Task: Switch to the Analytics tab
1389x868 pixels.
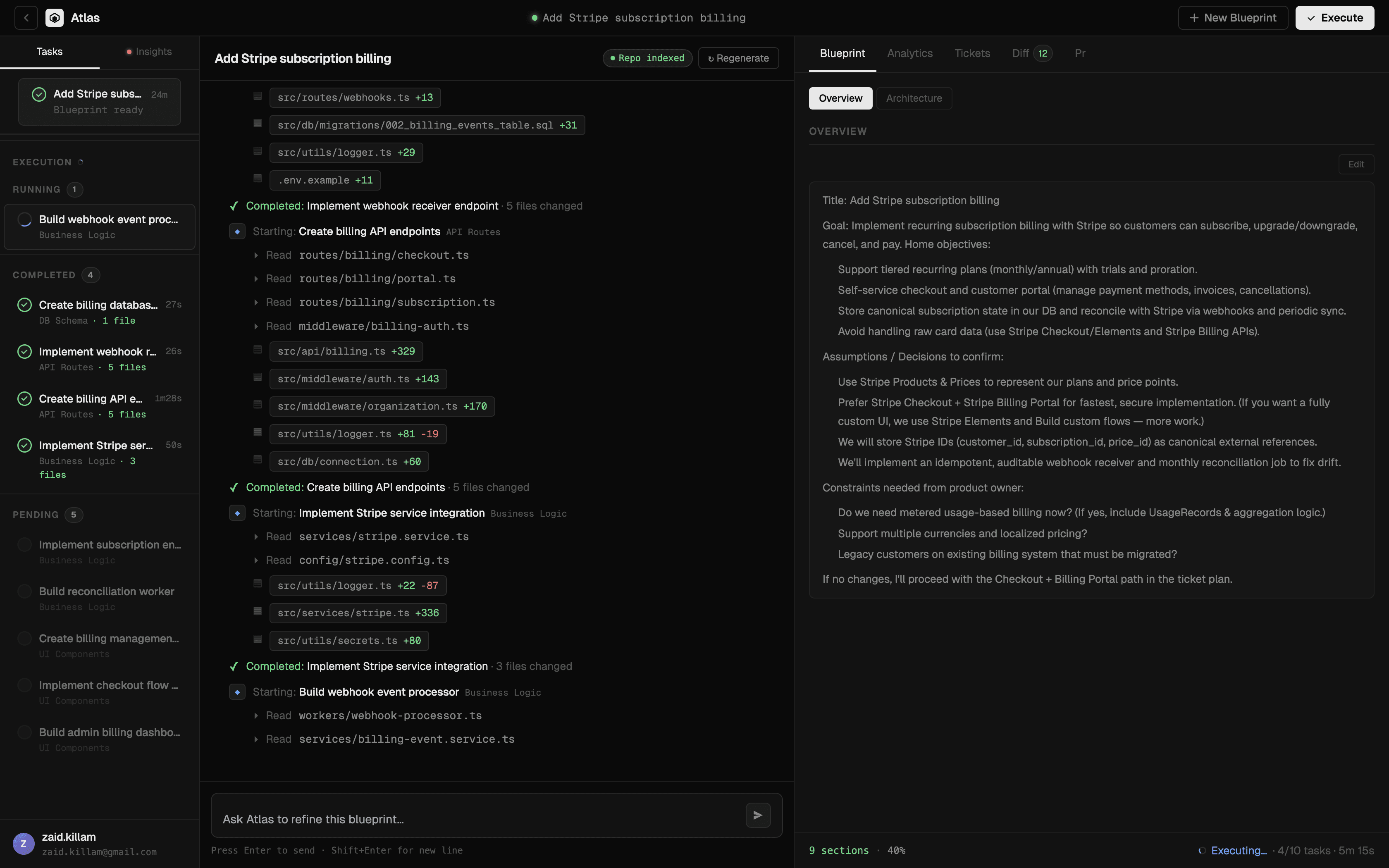Action: [909, 53]
